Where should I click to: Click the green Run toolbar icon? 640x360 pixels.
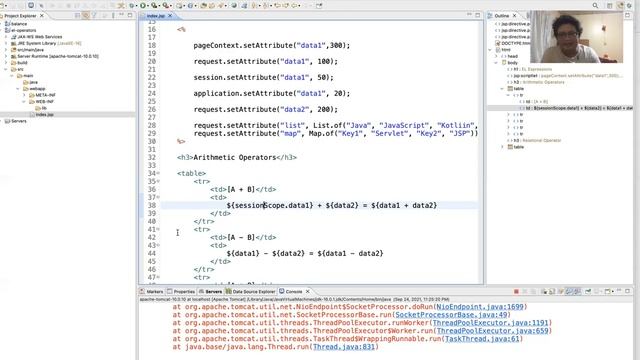(143, 5)
